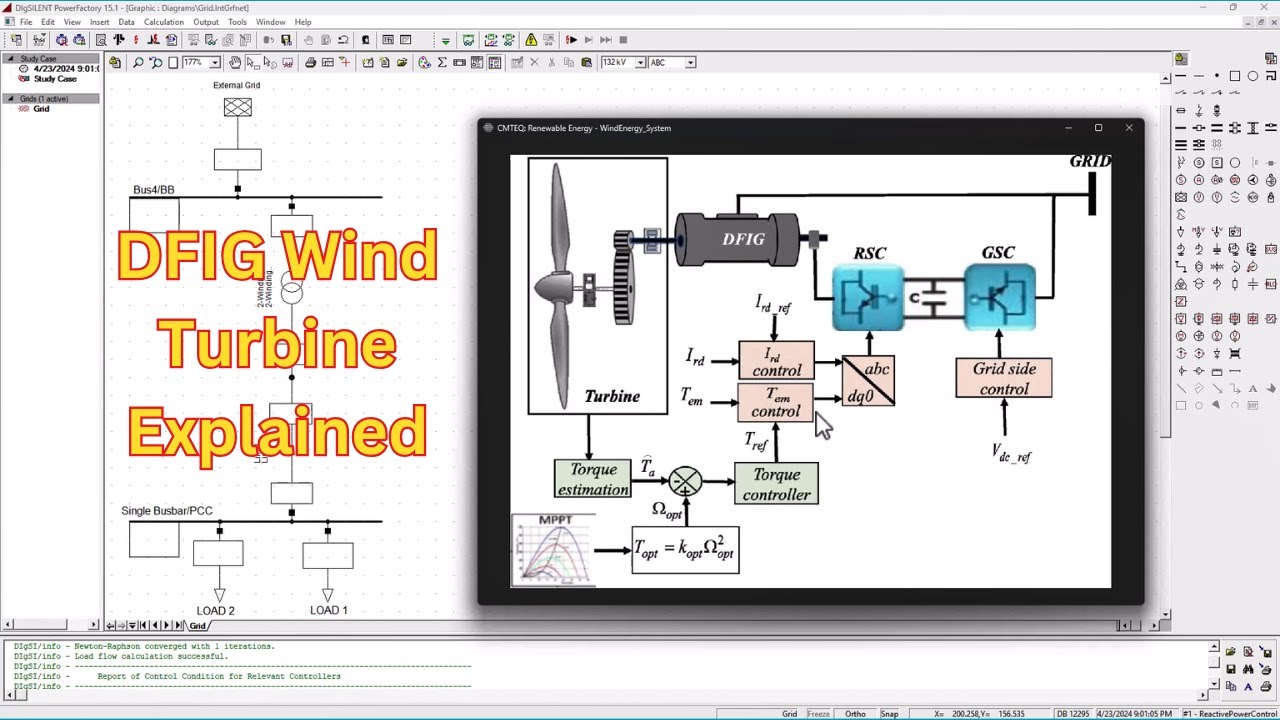The height and width of the screenshot is (720, 1280).
Task: Open the Calculation menu
Action: pos(164,22)
